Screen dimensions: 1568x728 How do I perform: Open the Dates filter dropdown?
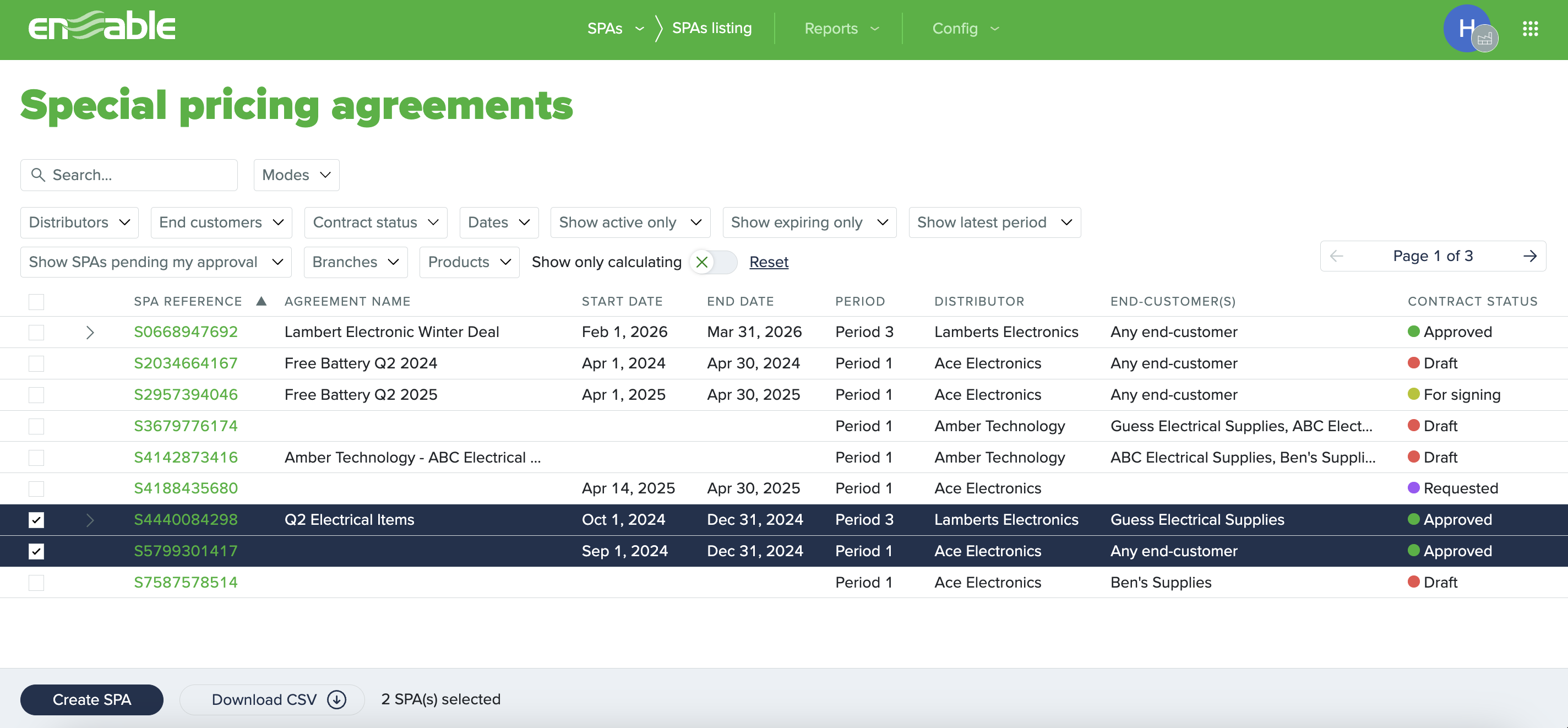pyautogui.click(x=498, y=223)
